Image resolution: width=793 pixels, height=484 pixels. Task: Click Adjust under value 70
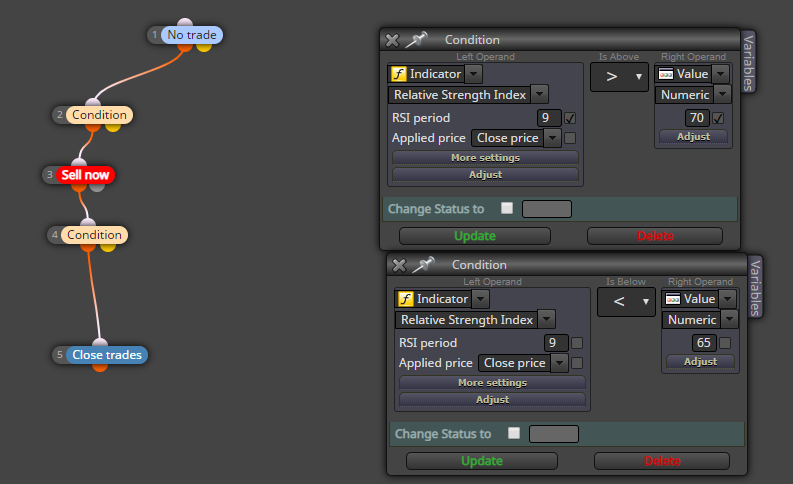tap(693, 137)
